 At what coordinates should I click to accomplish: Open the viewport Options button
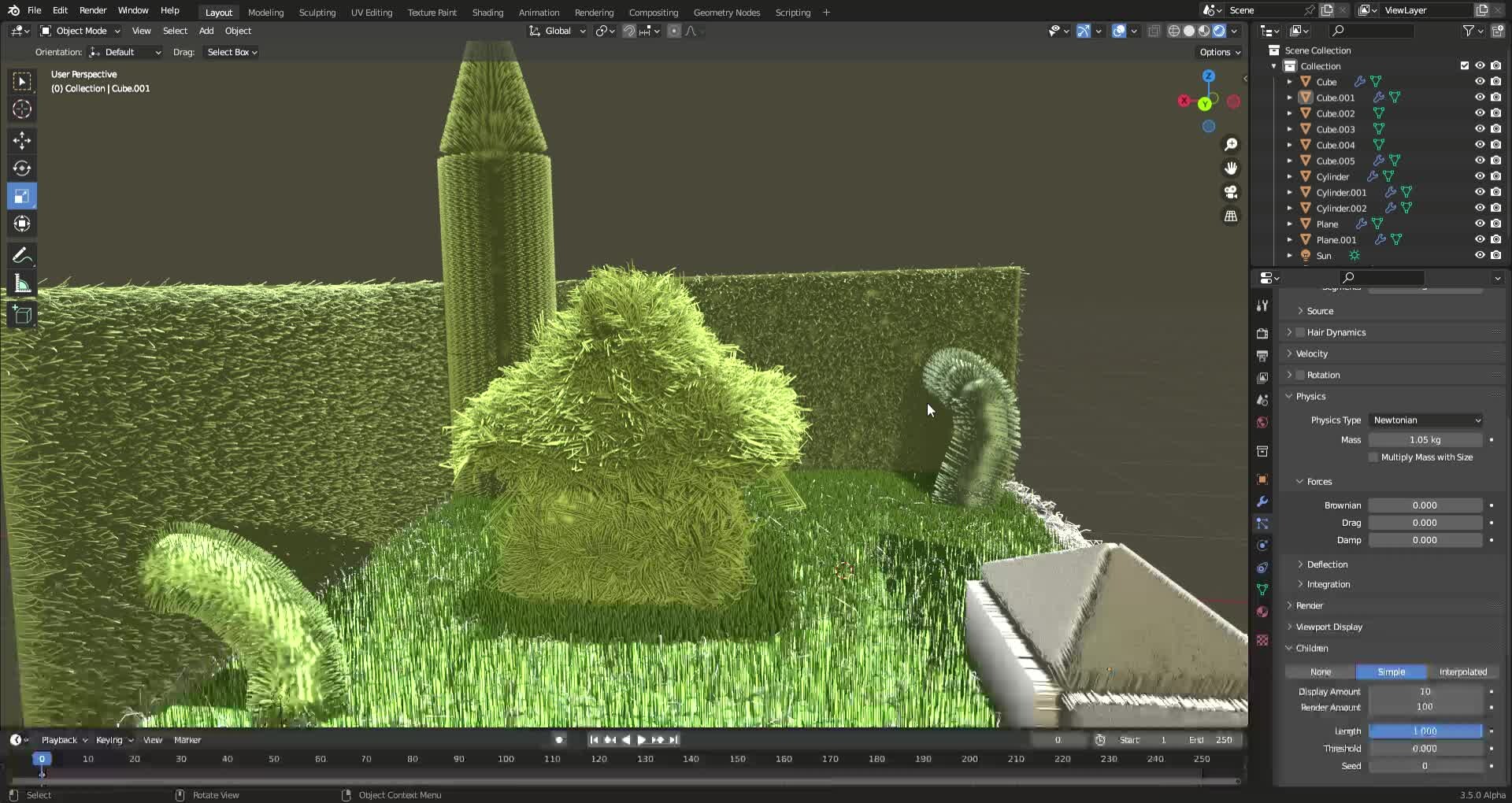click(x=1217, y=52)
